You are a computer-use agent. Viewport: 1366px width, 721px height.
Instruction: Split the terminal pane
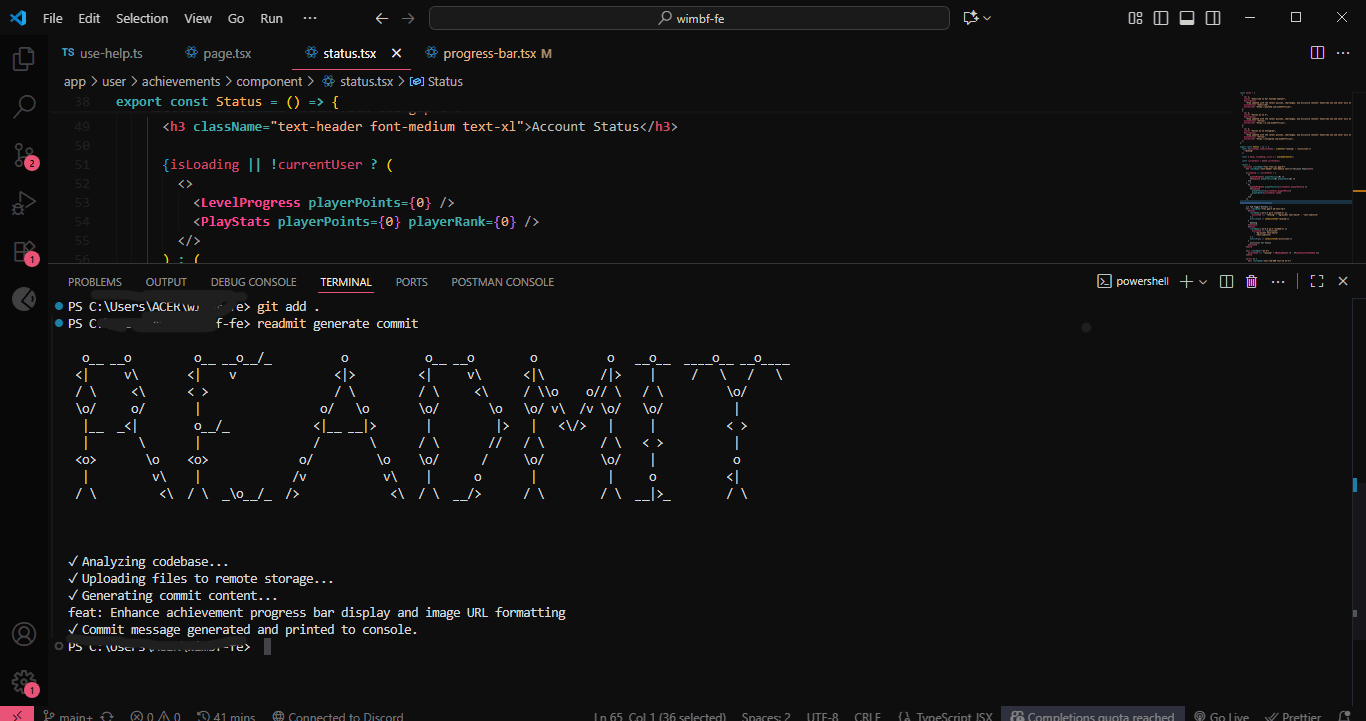(1227, 282)
